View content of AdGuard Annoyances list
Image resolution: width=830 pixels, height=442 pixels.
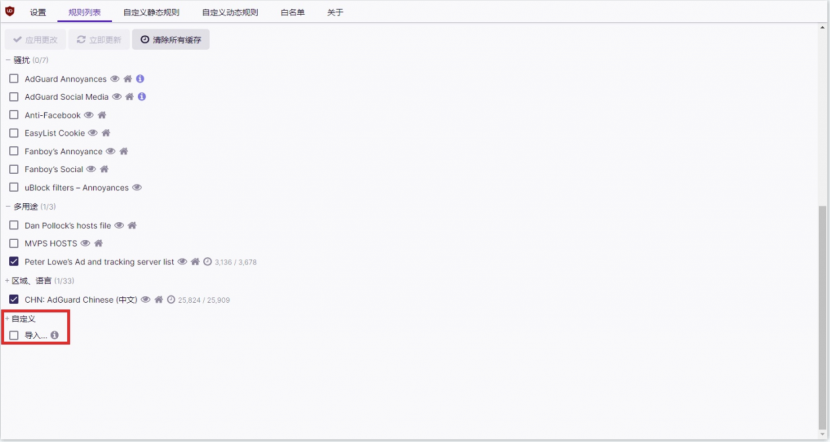pos(115,79)
